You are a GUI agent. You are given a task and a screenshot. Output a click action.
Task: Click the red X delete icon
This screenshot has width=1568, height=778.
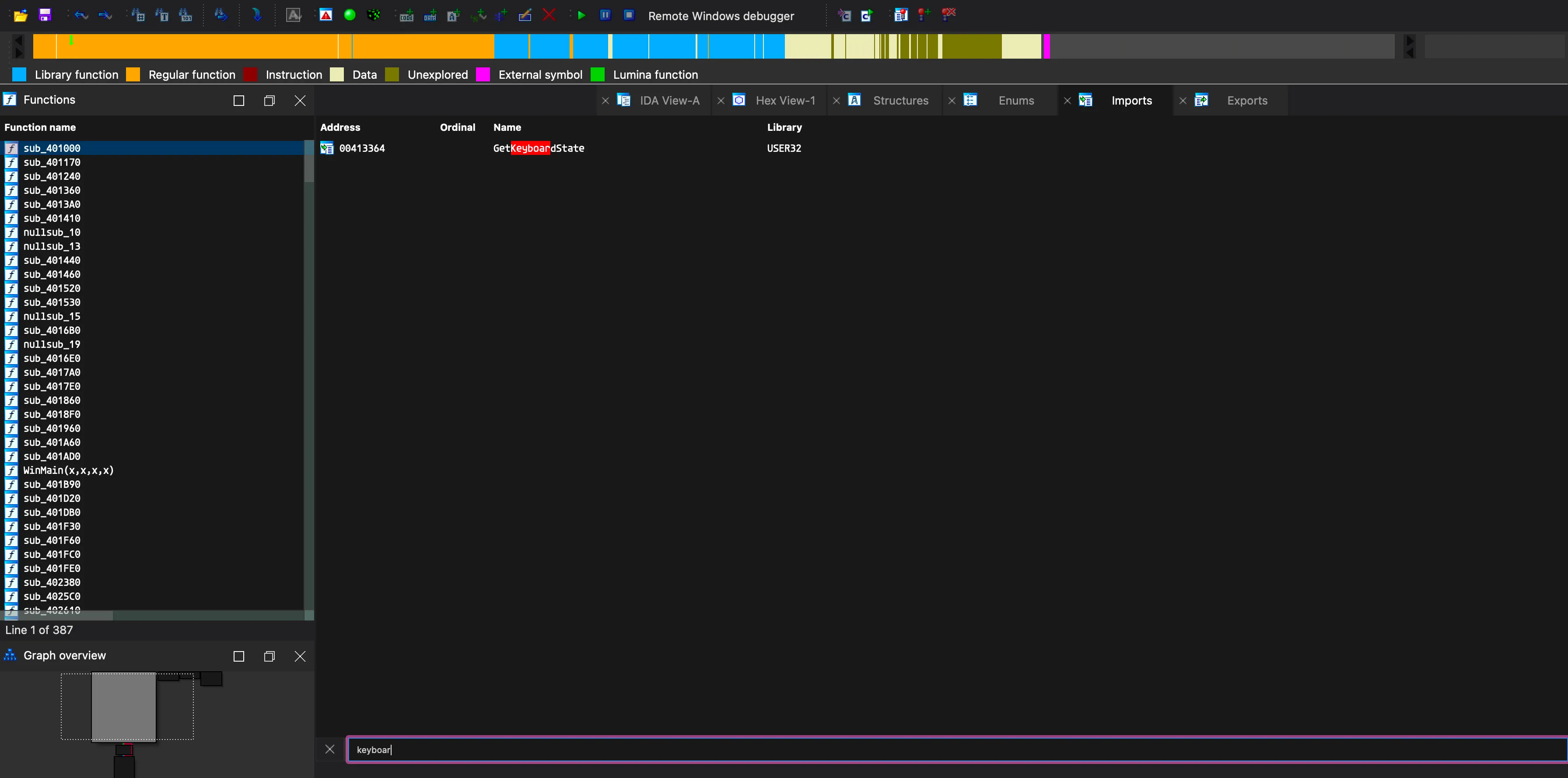point(549,14)
